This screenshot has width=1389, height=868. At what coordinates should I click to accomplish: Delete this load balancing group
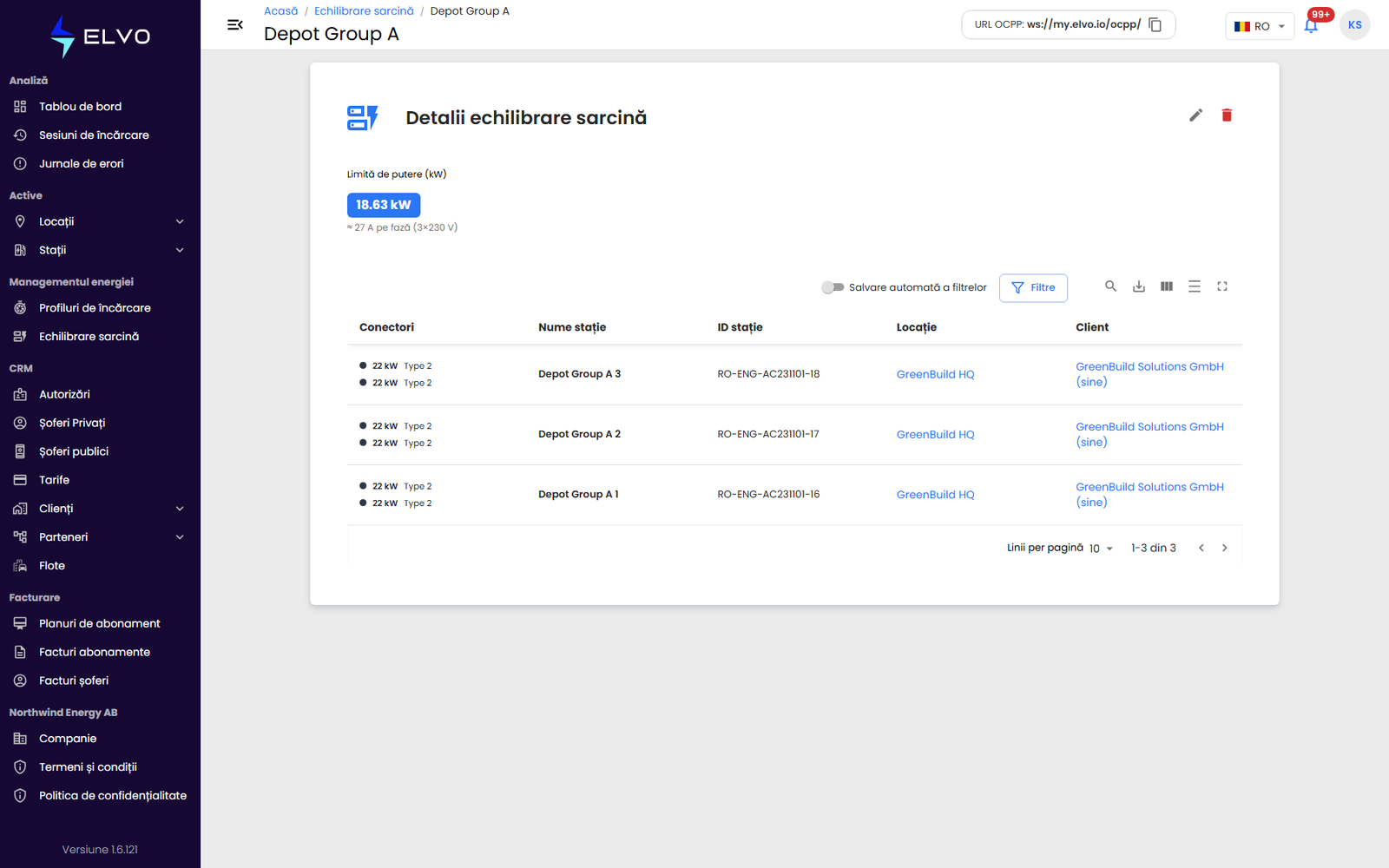click(x=1227, y=115)
